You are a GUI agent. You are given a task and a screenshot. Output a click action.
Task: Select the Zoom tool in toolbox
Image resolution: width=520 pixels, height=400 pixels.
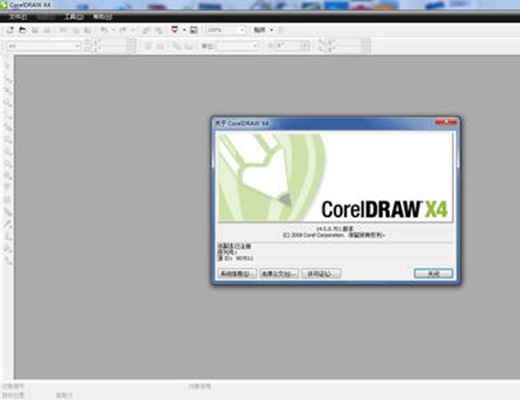click(x=7, y=103)
